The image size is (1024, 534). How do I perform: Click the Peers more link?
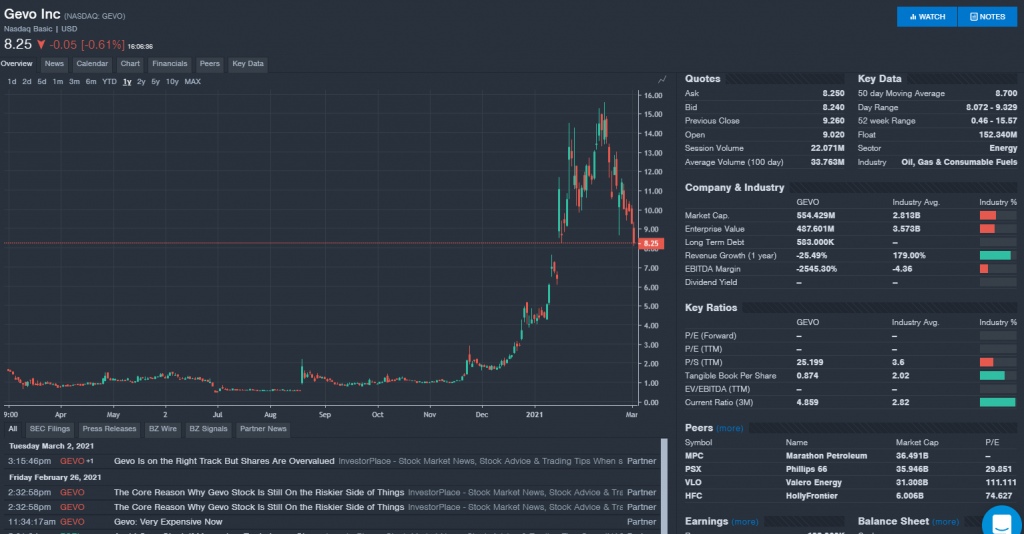coord(729,428)
